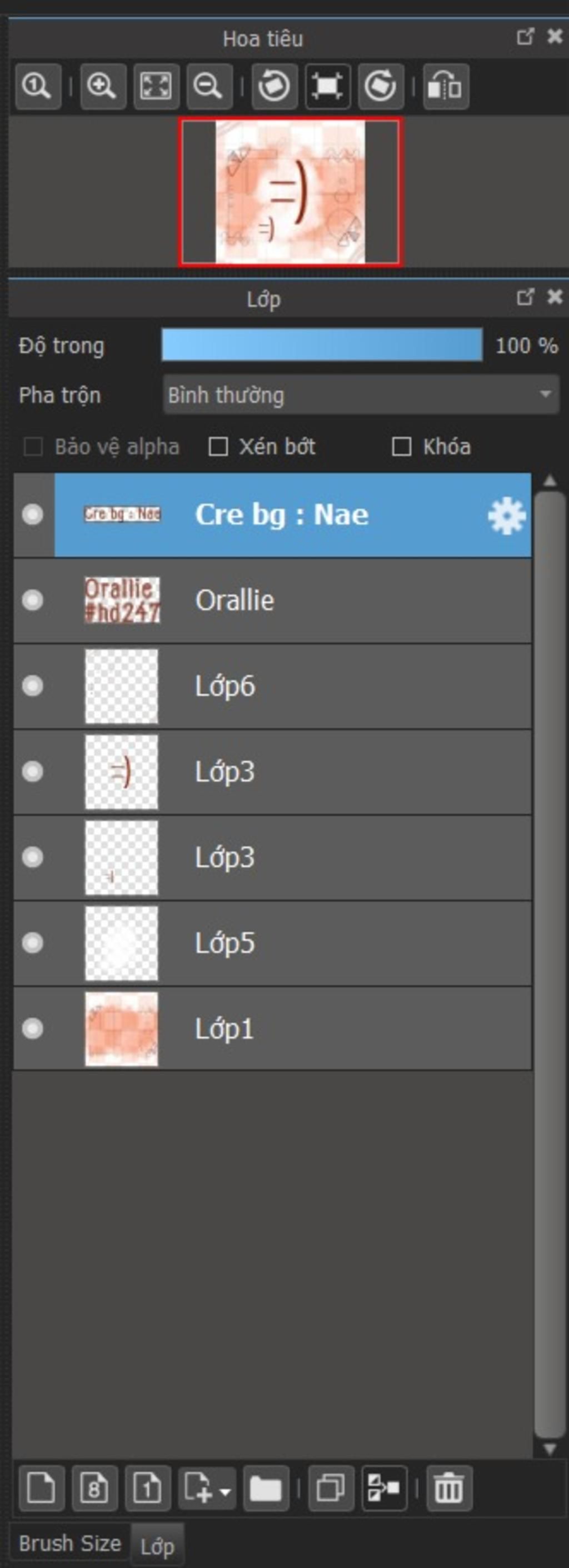Viewport: 569px width, 1568px height.
Task: Flip the canvas view horizontally
Action: click(446, 86)
